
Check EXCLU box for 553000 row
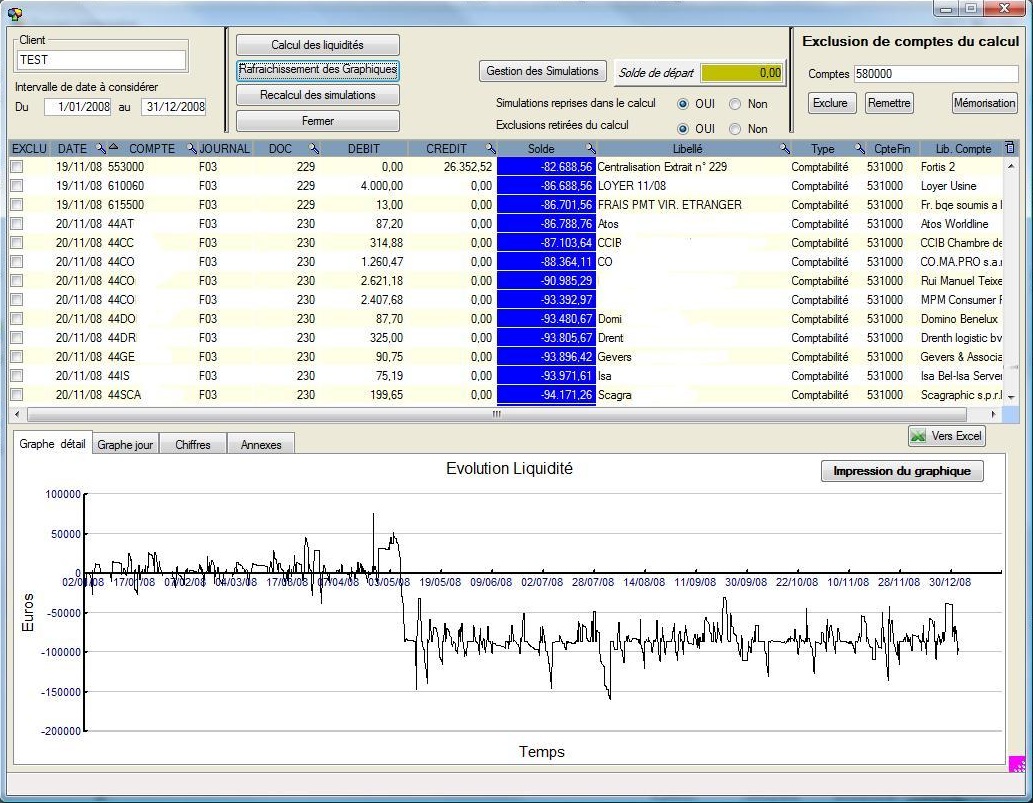click(17, 167)
